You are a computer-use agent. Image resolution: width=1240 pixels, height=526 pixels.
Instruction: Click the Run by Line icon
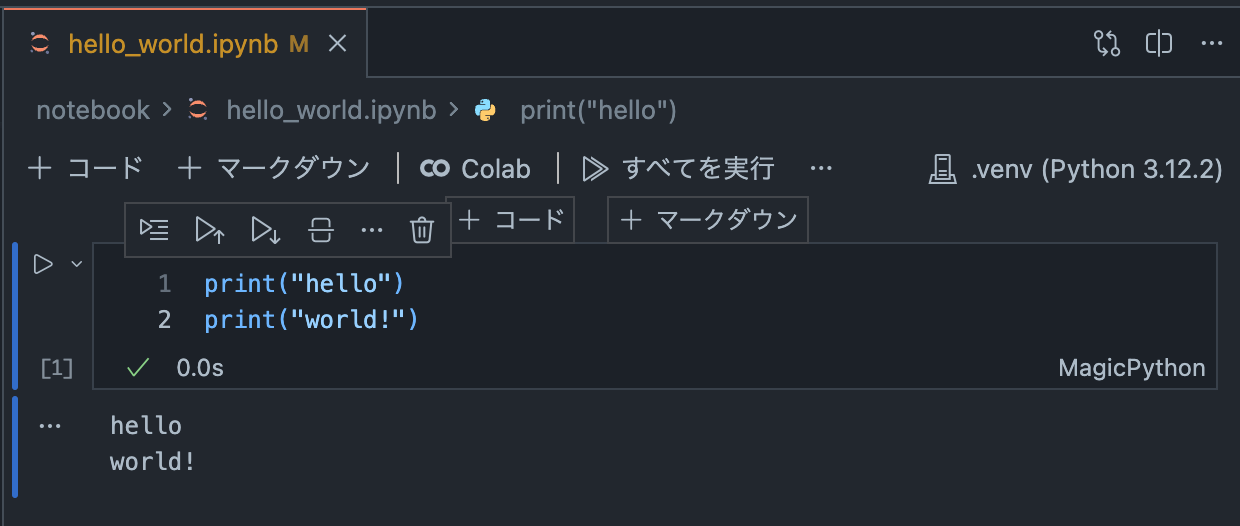click(x=154, y=230)
